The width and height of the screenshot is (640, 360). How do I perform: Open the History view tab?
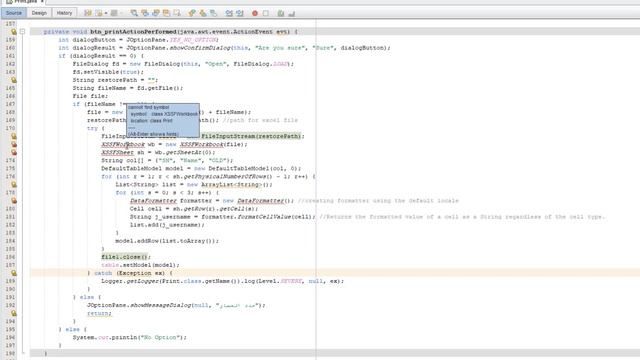(x=64, y=13)
